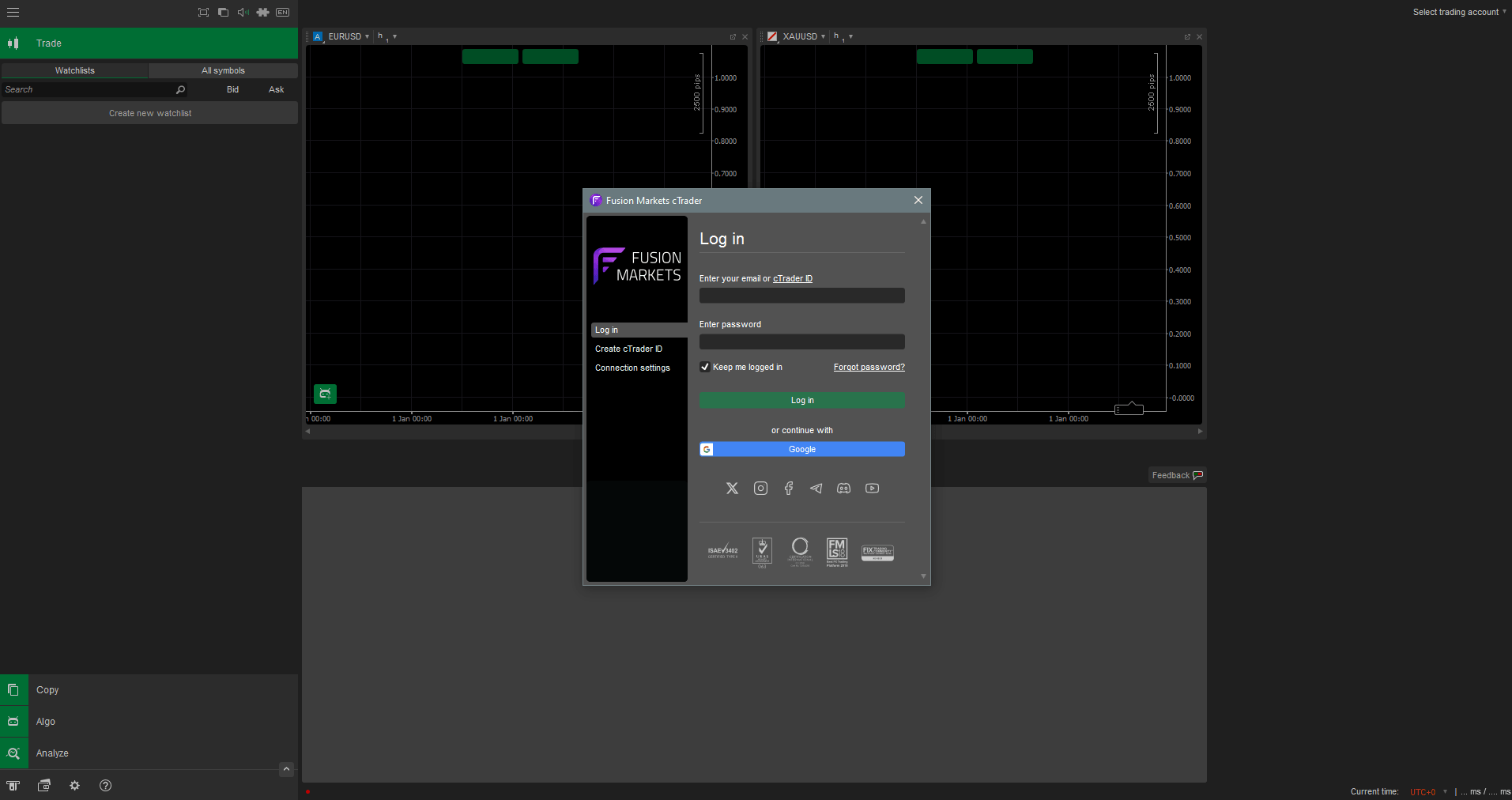The height and width of the screenshot is (800, 1512).
Task: Click the Bid column header
Action: [232, 89]
